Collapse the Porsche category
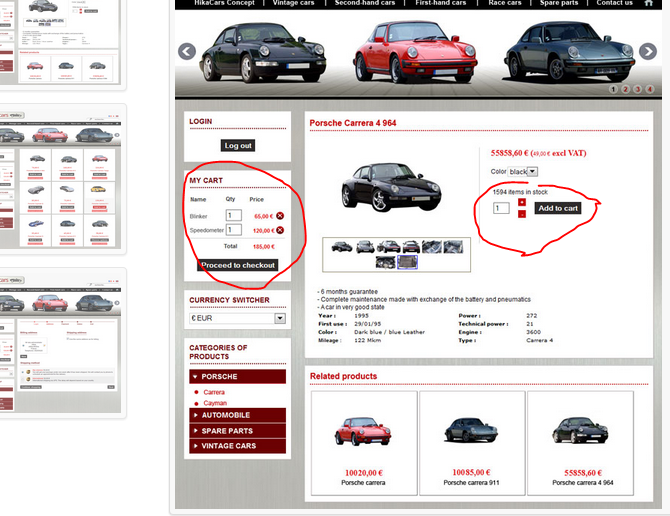The height and width of the screenshot is (516, 670). tap(237, 376)
